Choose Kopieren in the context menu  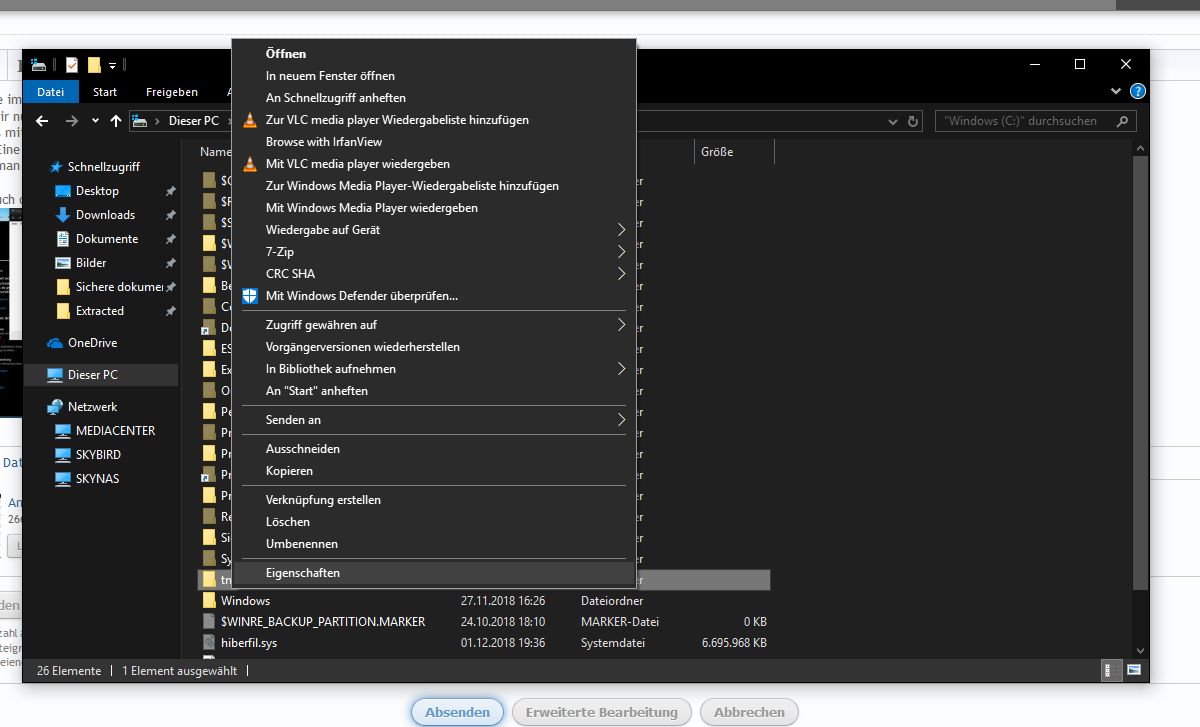pyautogui.click(x=433, y=471)
